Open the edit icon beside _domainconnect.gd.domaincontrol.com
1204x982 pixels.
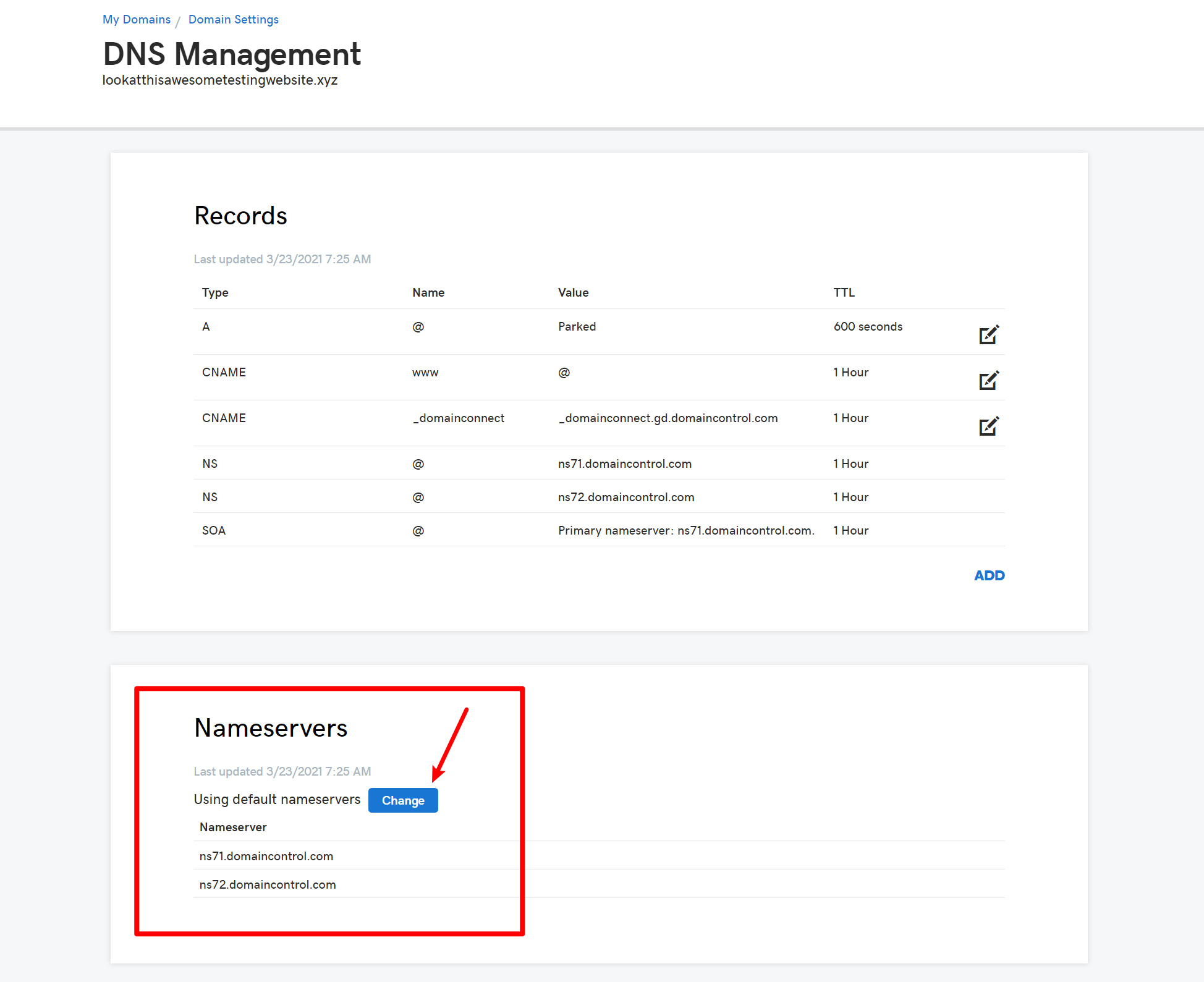[989, 425]
